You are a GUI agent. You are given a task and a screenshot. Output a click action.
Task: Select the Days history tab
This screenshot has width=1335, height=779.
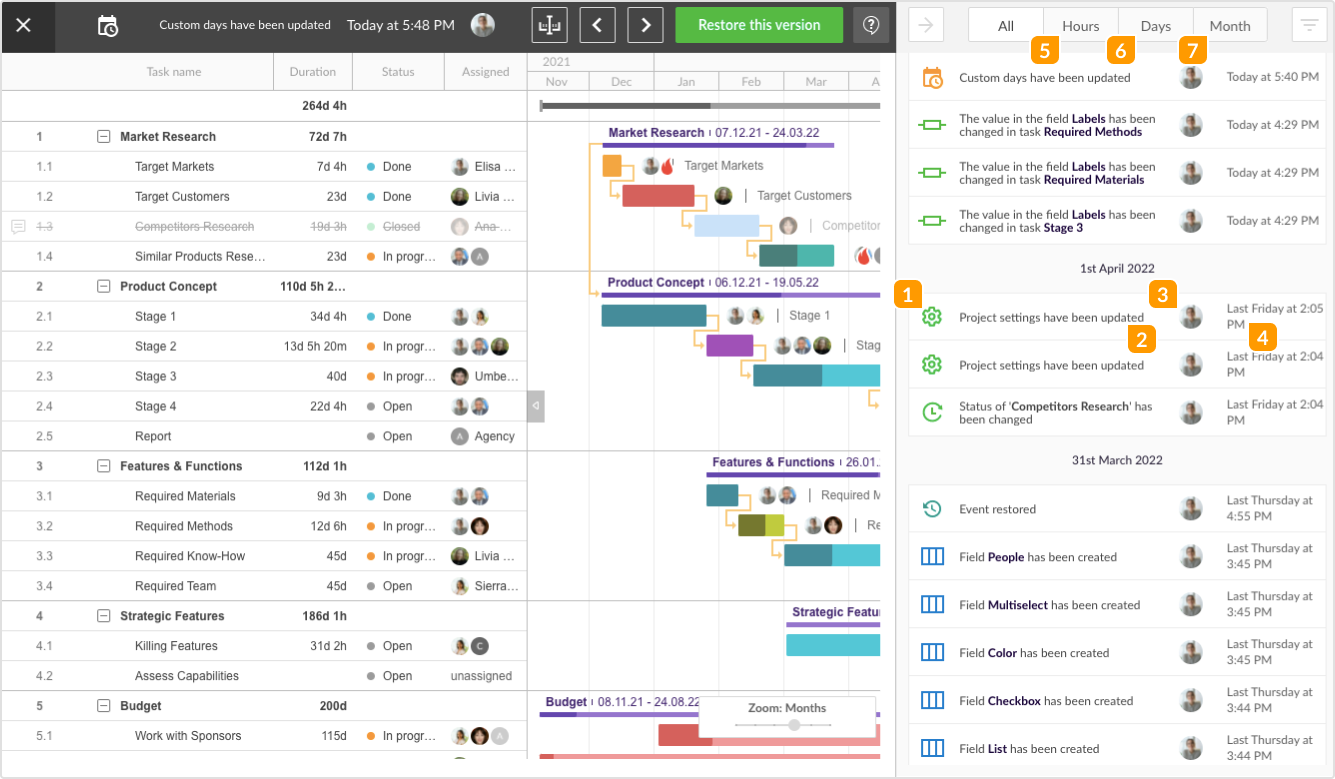coord(1155,26)
